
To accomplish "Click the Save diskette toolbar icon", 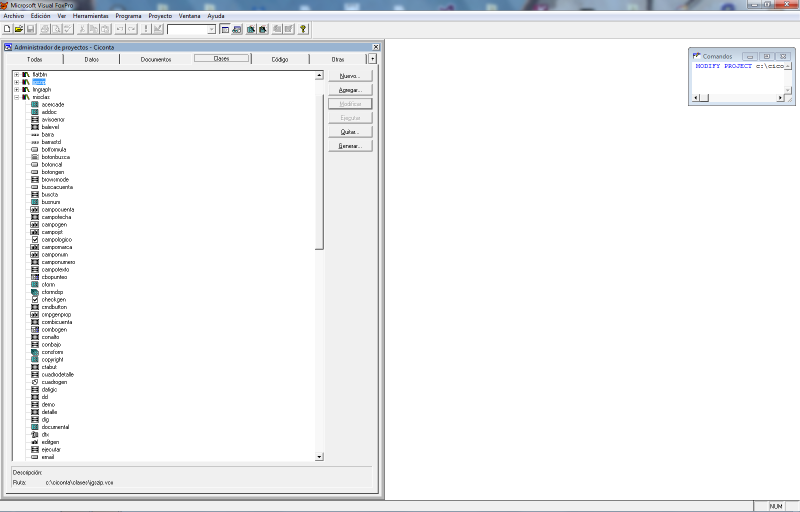I will 31,29.
